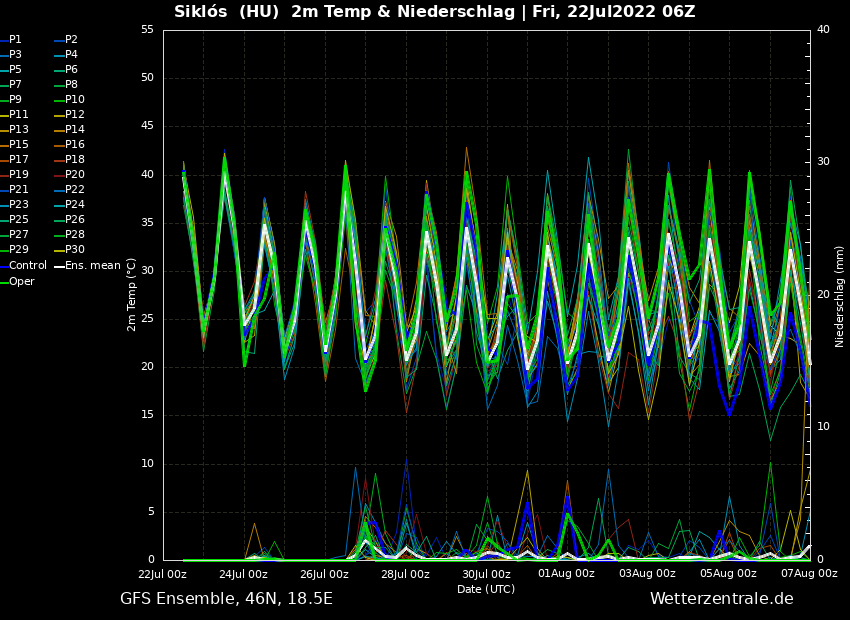Select the Oper legend entry
The height and width of the screenshot is (620, 850).
point(21,282)
